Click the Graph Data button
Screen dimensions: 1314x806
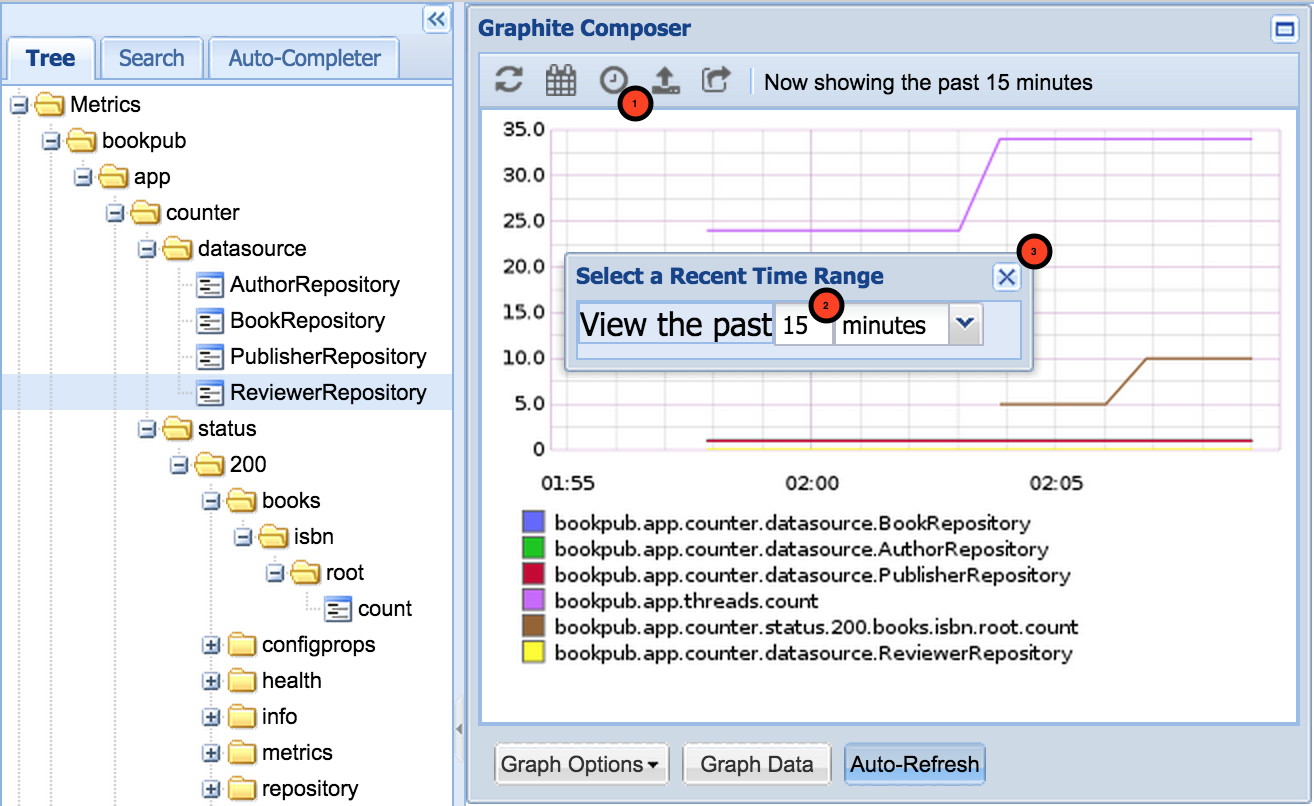[x=756, y=765]
